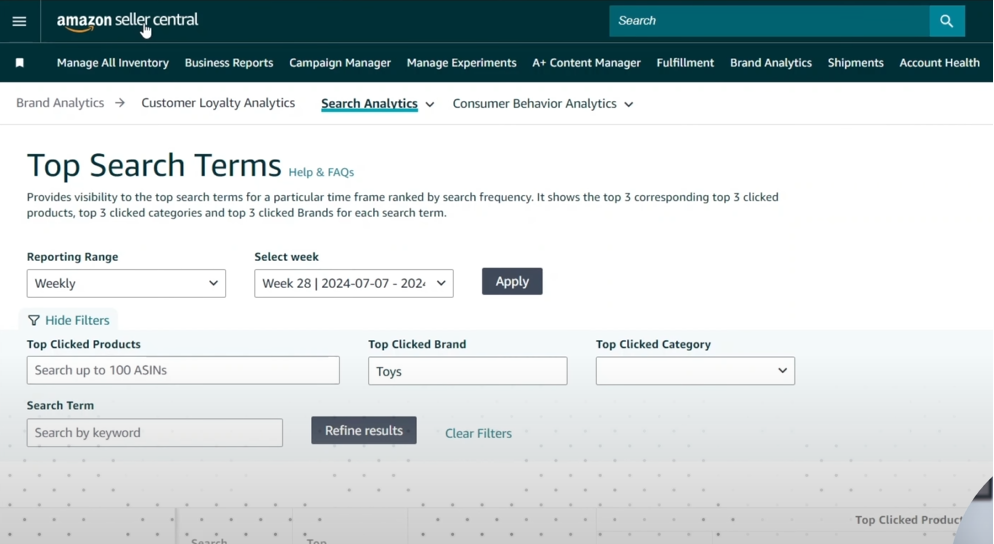This screenshot has width=994, height=544.
Task: Open Brand Analytics from the top navigation
Action: [771, 63]
